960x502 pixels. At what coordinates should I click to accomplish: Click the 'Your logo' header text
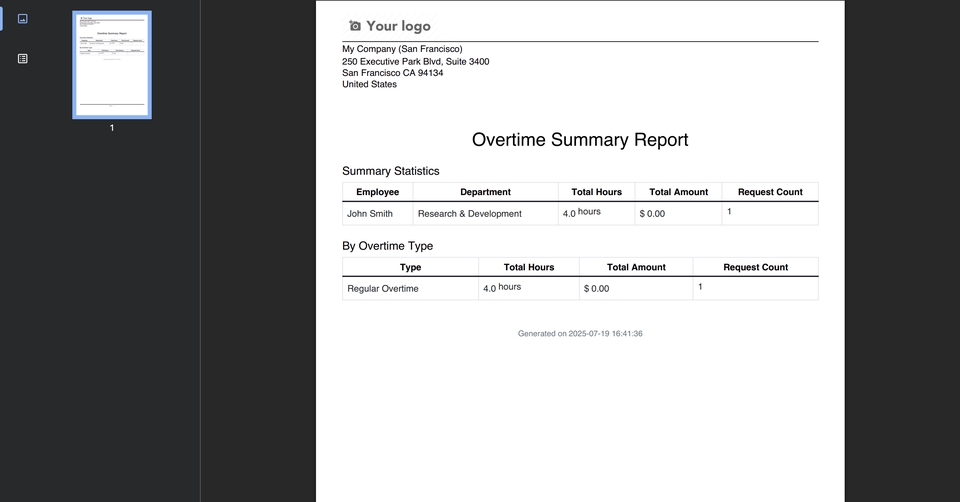pyautogui.click(x=398, y=26)
